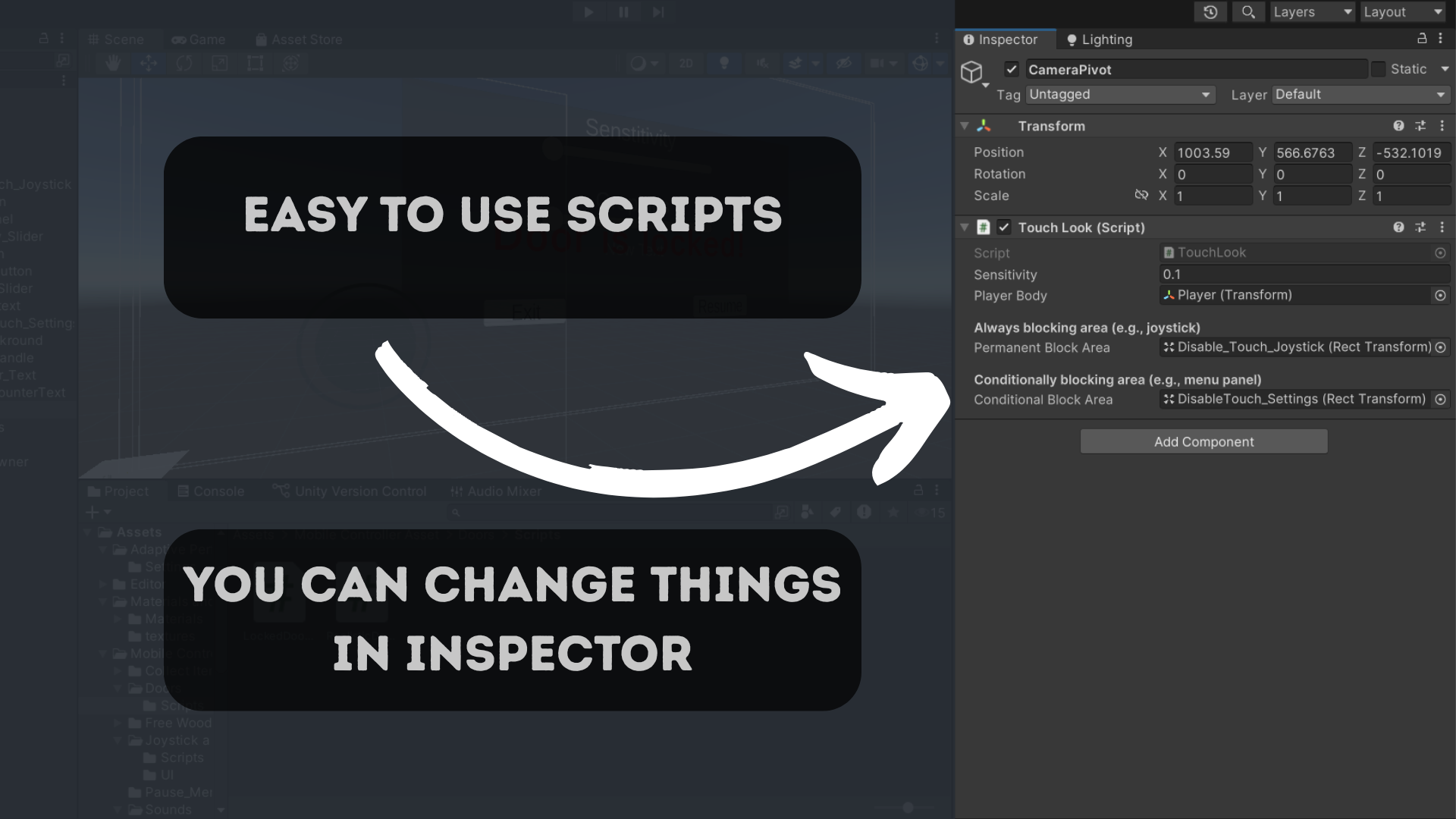Toggle the Scale constrain proportions link icon
The height and width of the screenshot is (819, 1456).
click(x=1141, y=196)
